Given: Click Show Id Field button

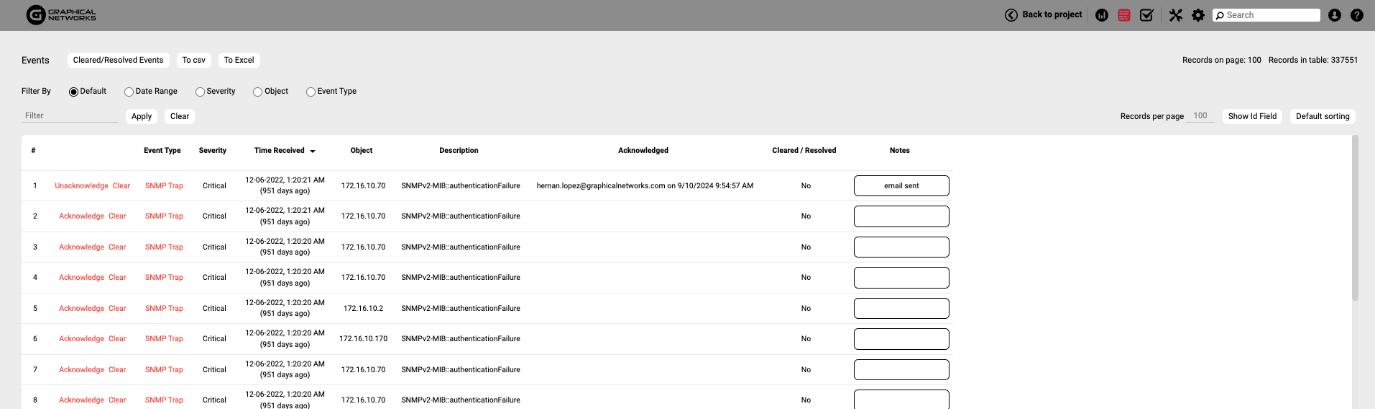Looking at the screenshot, I should pyautogui.click(x=1252, y=116).
